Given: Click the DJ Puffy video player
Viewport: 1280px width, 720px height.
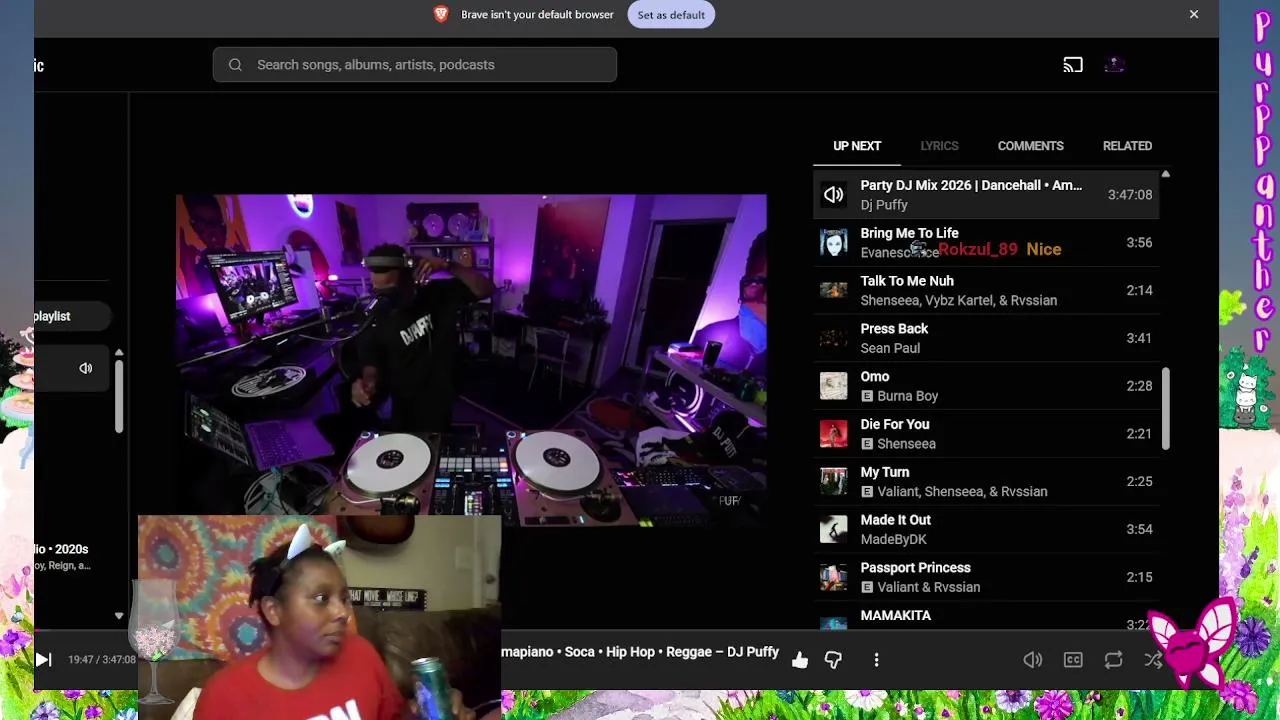Looking at the screenshot, I should click(x=471, y=359).
